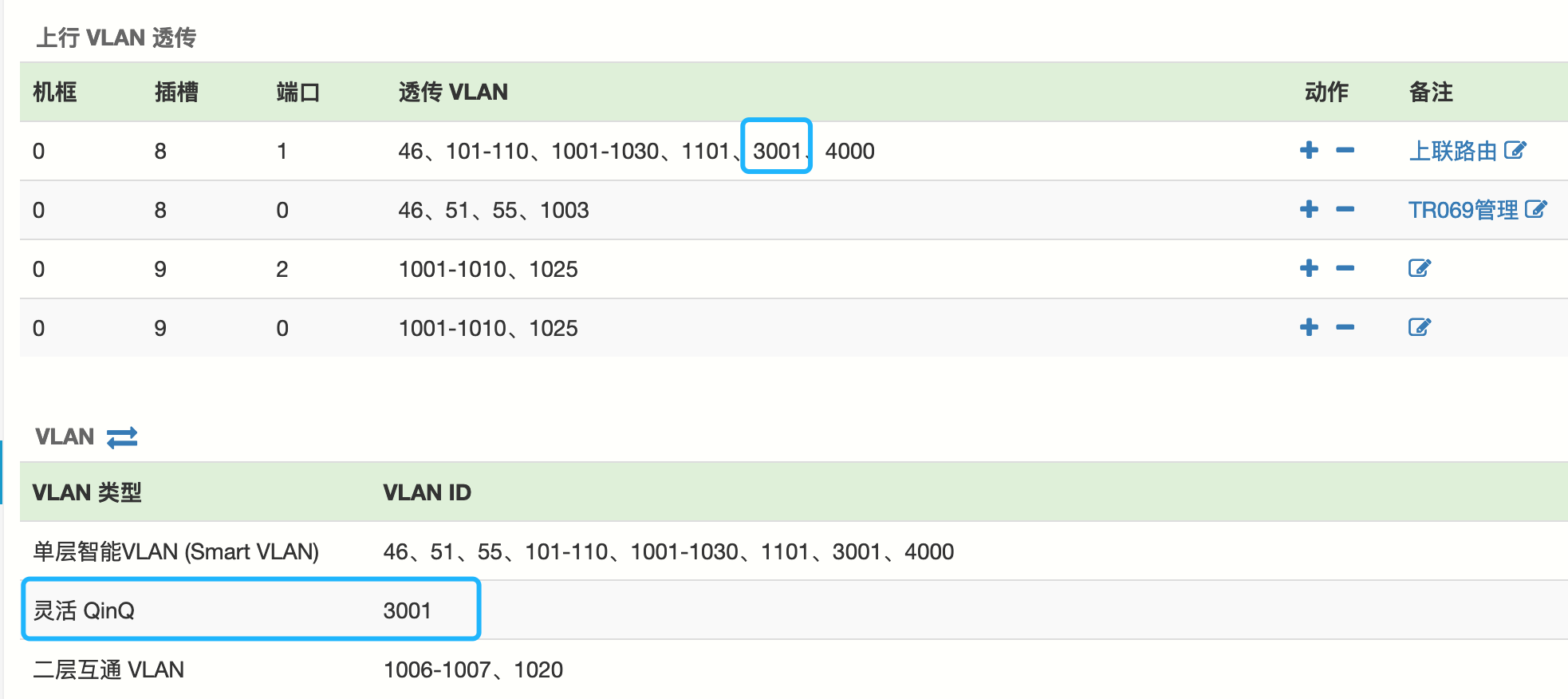Click minus icon in the TR069管理 row
This screenshot has height=699, width=1568.
(1345, 209)
